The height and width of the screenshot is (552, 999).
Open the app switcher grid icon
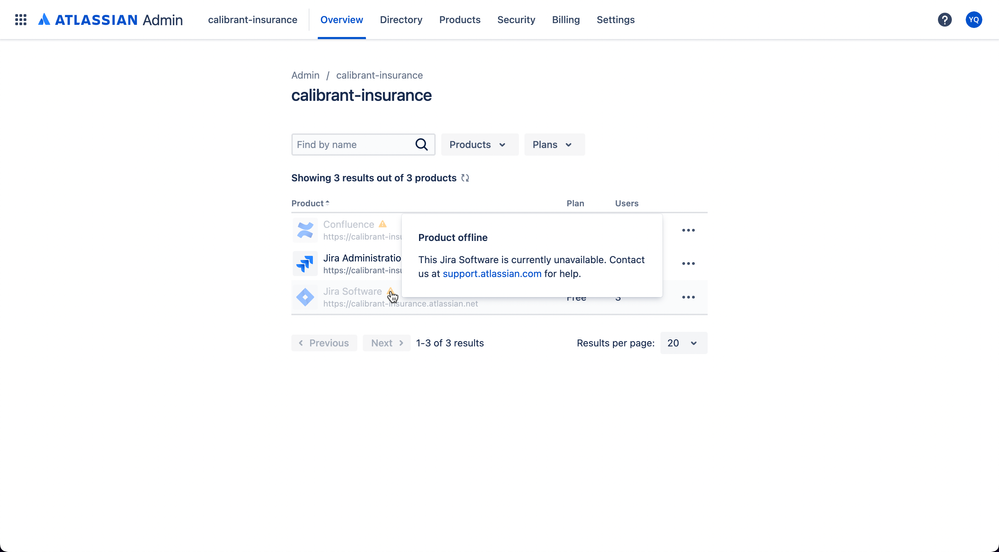pyautogui.click(x=20, y=20)
